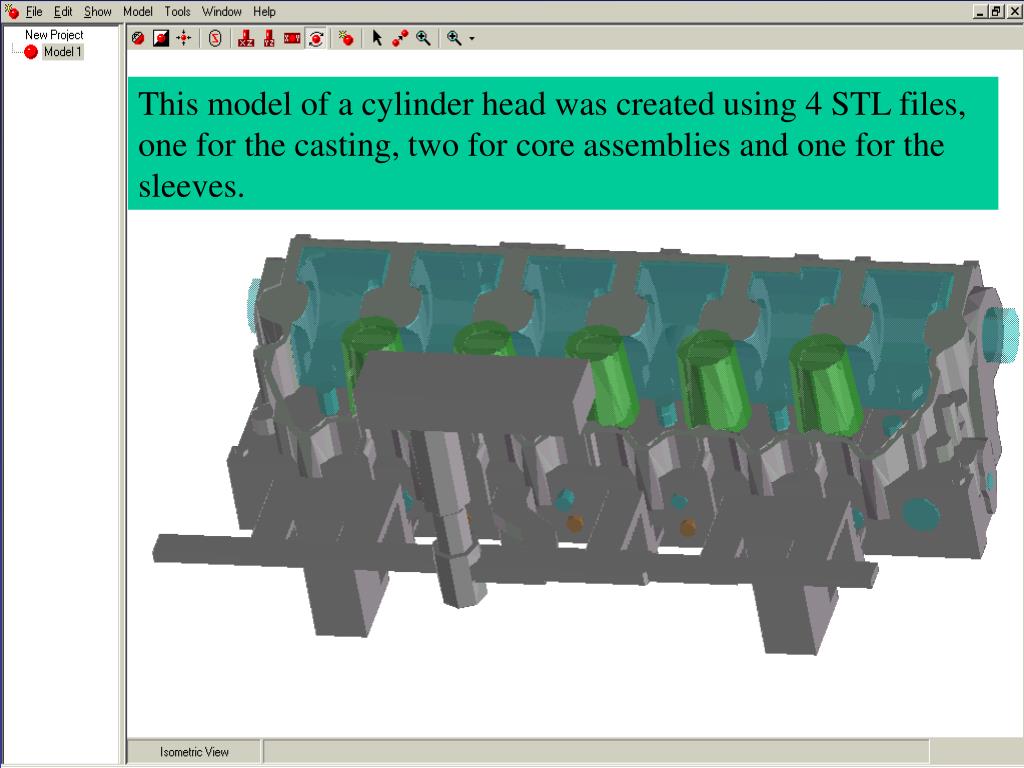1024x768 pixels.
Task: Open the Edit menu
Action: pyautogui.click(x=63, y=12)
